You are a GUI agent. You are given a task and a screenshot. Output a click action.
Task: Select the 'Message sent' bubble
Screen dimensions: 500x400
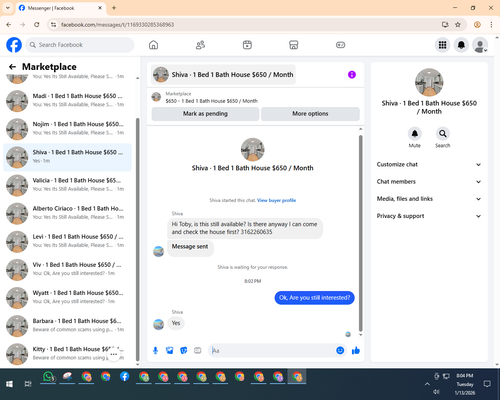(190, 247)
